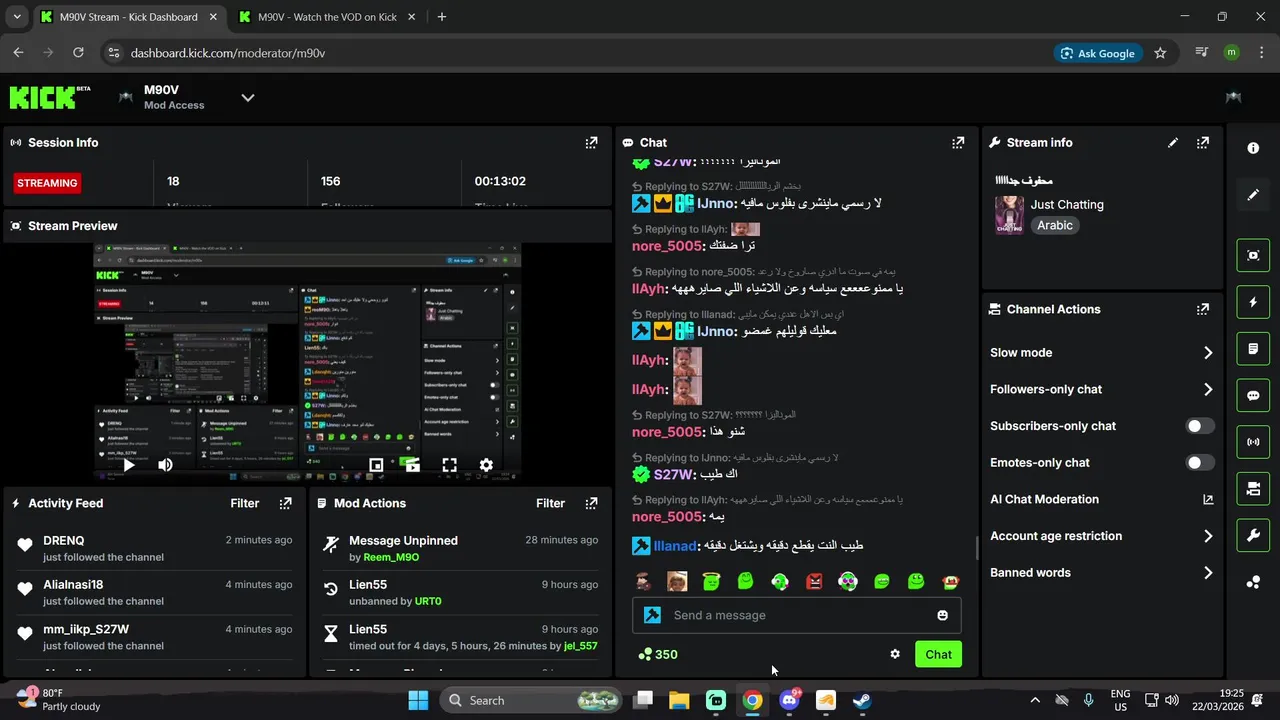Pop out the Chat panel
Viewport: 1280px width, 720px height.
(x=958, y=143)
